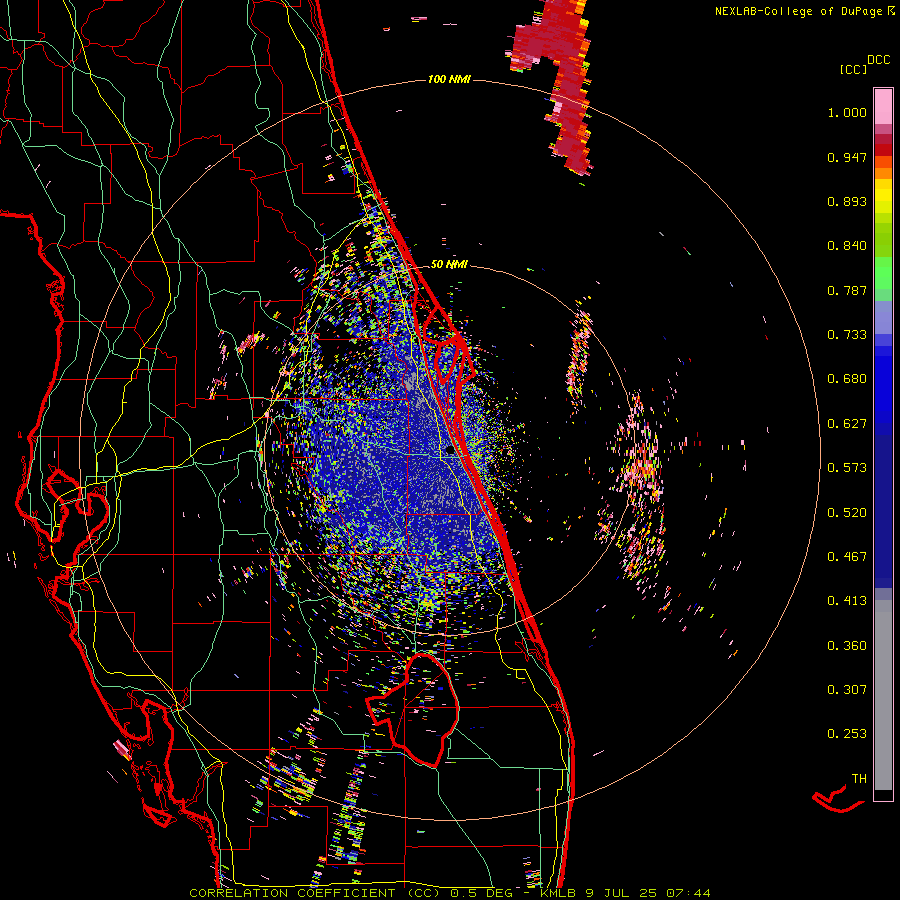
Task: Click the 07:44 timestamp in the footer
Action: [x=688, y=893]
